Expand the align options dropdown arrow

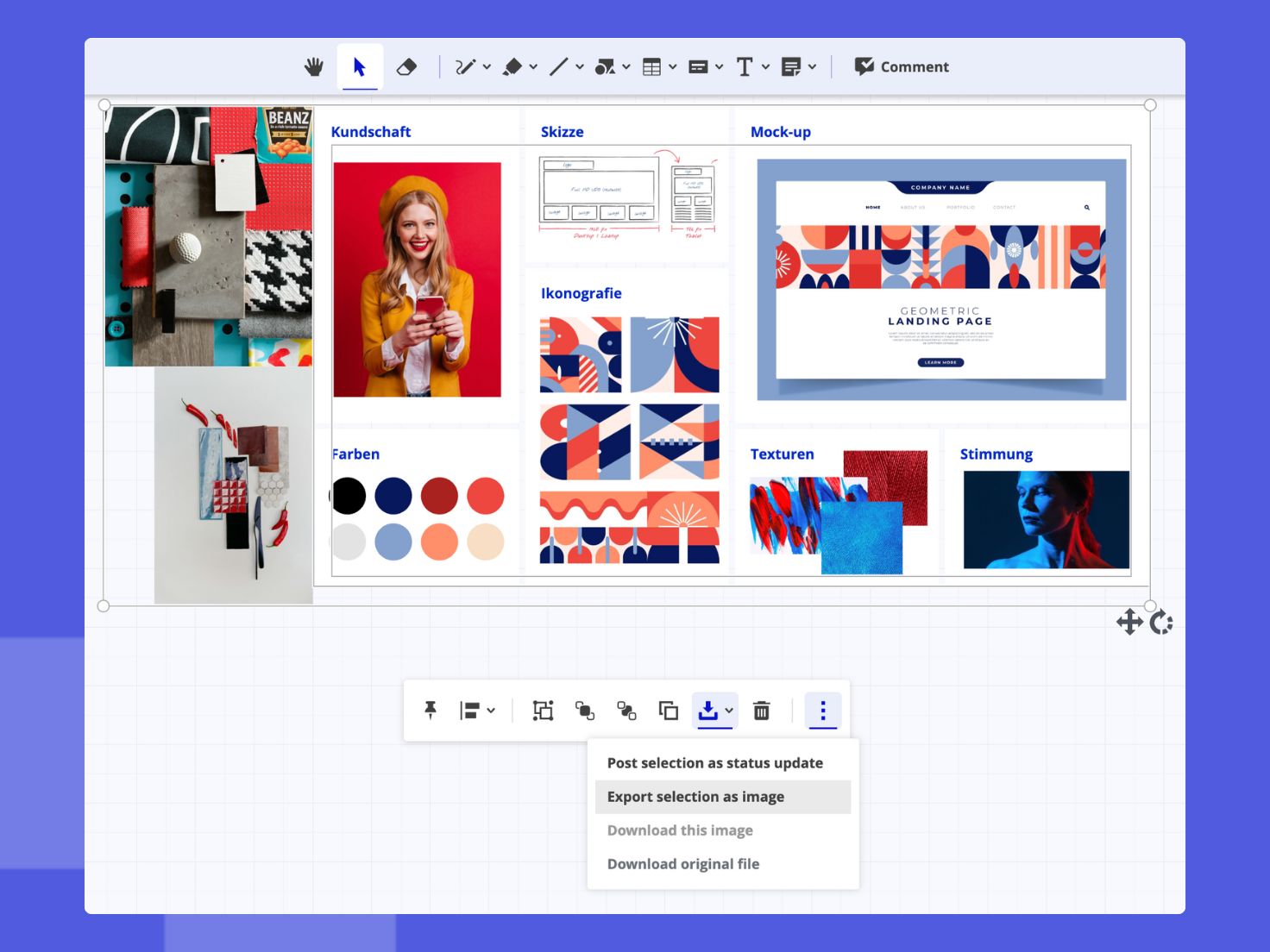[x=491, y=711]
